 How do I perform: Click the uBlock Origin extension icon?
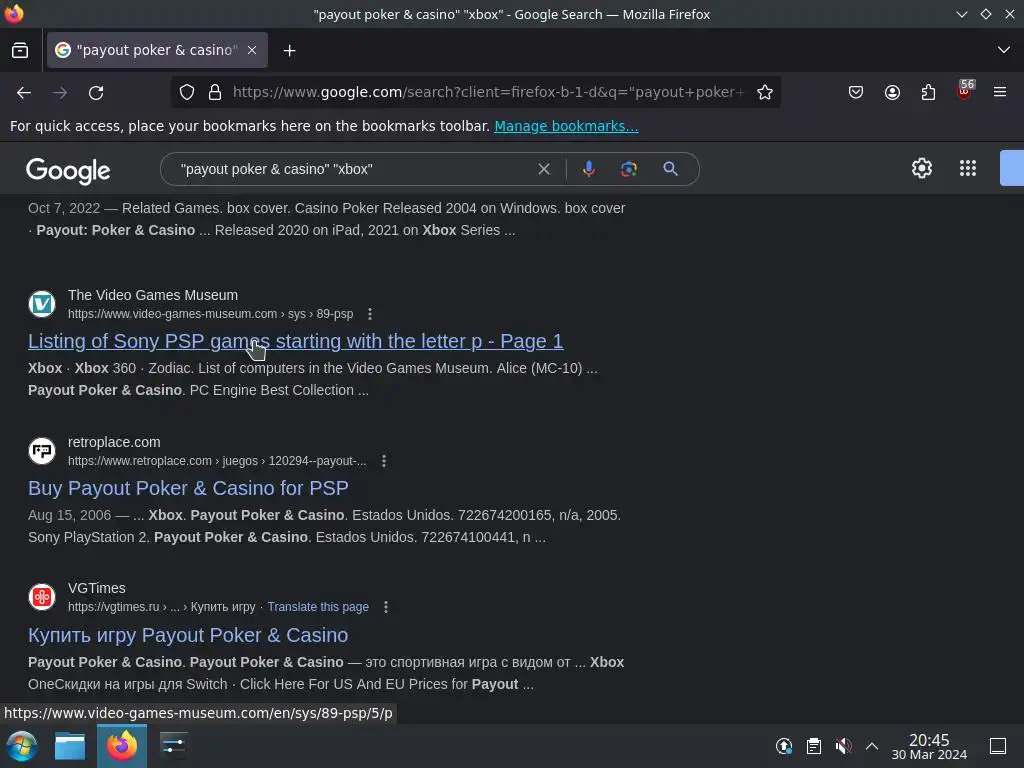965,91
